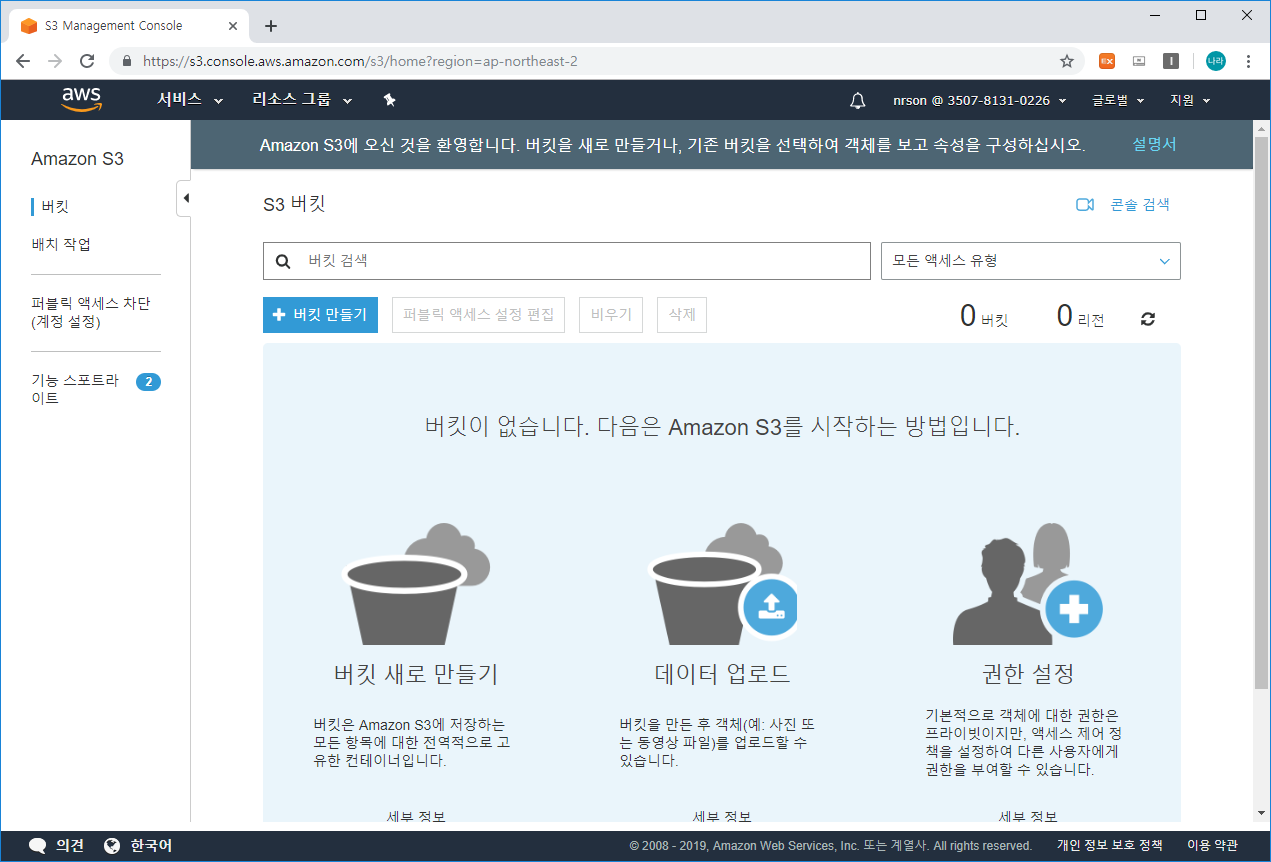
Task: Click the 한국어 language selector
Action: (x=138, y=845)
